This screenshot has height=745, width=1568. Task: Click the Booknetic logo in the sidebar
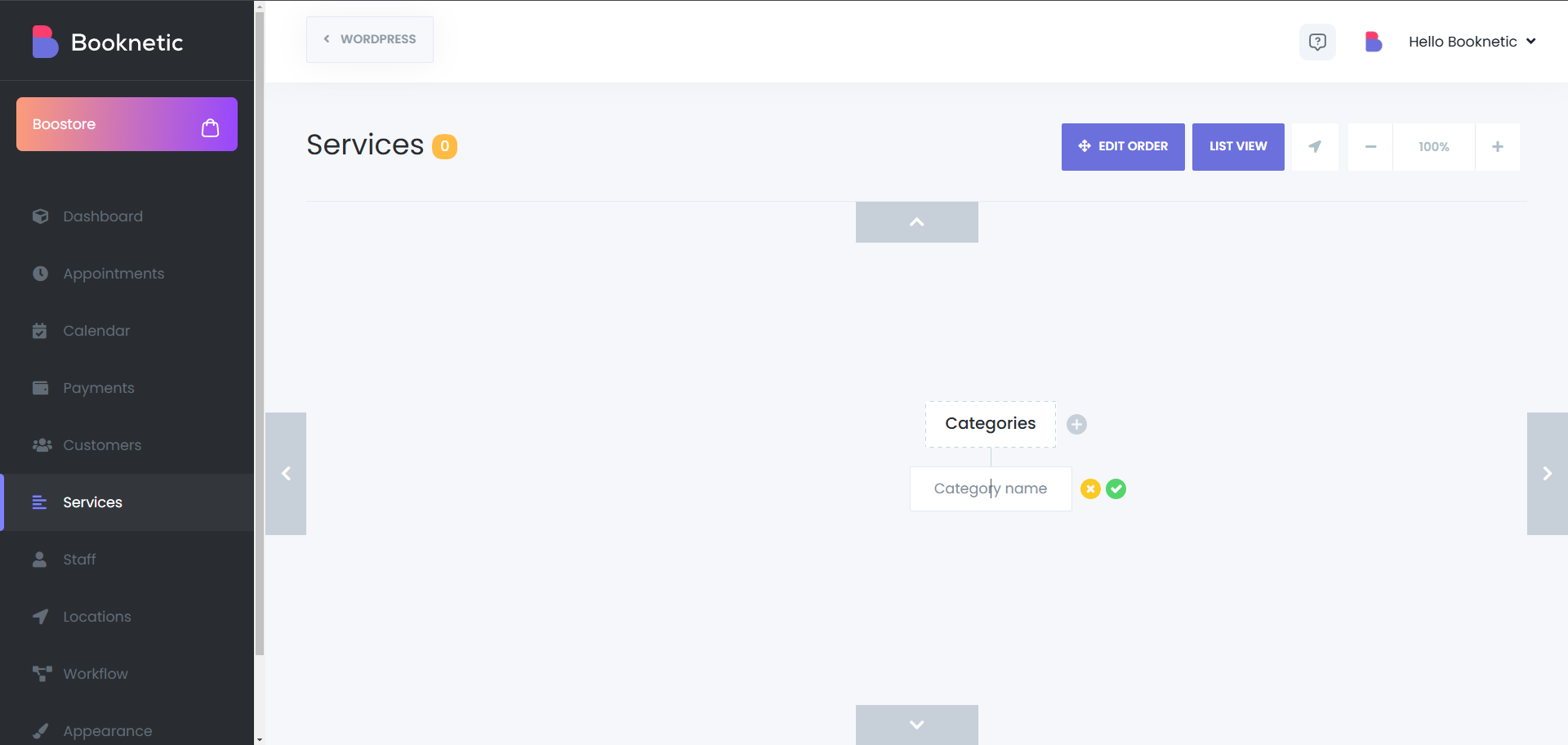107,42
